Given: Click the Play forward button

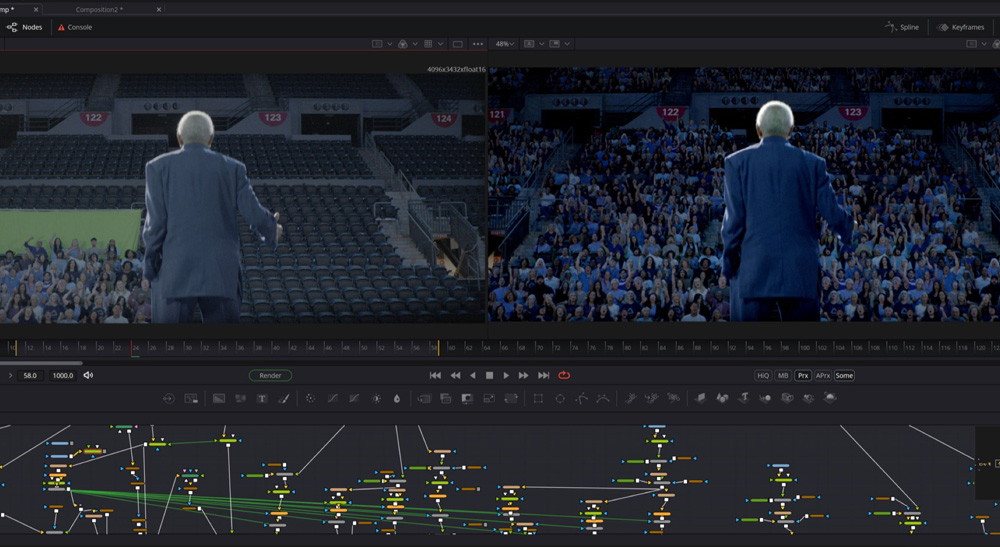Looking at the screenshot, I should pyautogui.click(x=506, y=375).
